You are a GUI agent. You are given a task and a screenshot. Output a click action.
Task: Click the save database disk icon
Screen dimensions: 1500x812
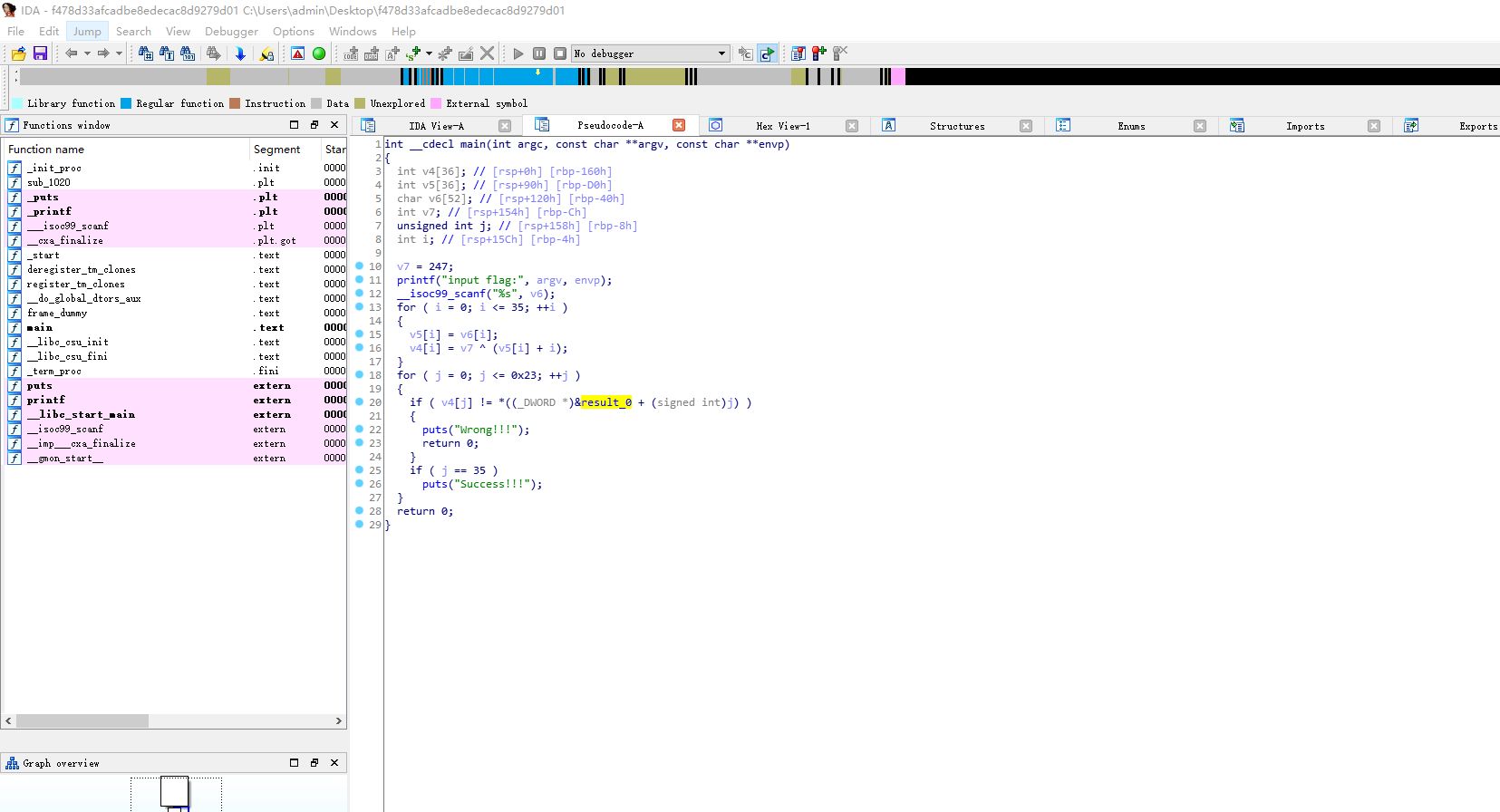[x=40, y=53]
